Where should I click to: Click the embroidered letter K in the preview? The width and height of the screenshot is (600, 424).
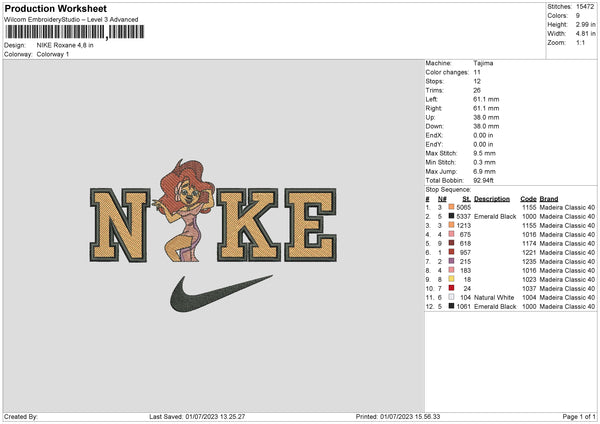pos(248,225)
